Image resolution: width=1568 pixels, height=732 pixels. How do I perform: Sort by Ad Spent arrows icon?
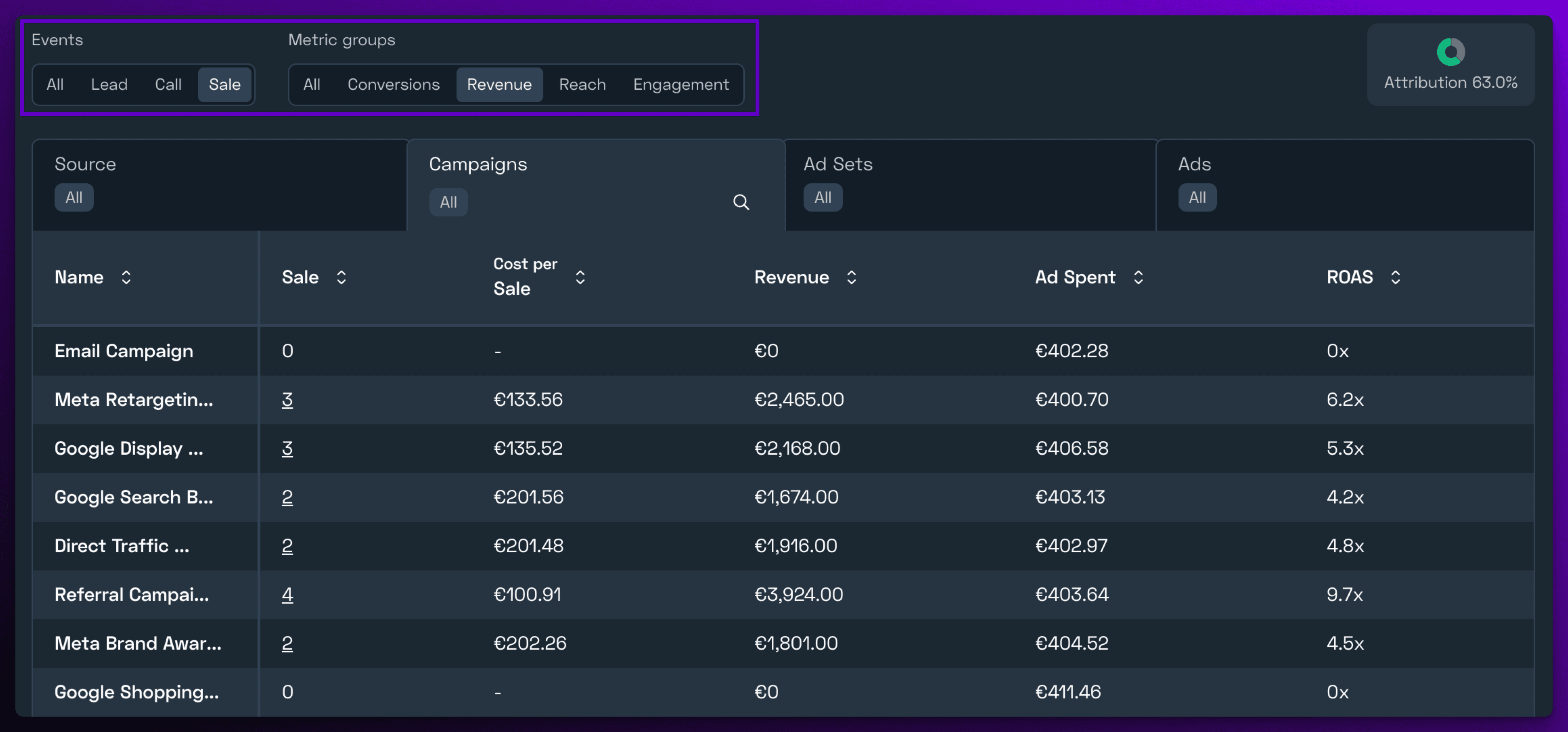[x=1138, y=278]
